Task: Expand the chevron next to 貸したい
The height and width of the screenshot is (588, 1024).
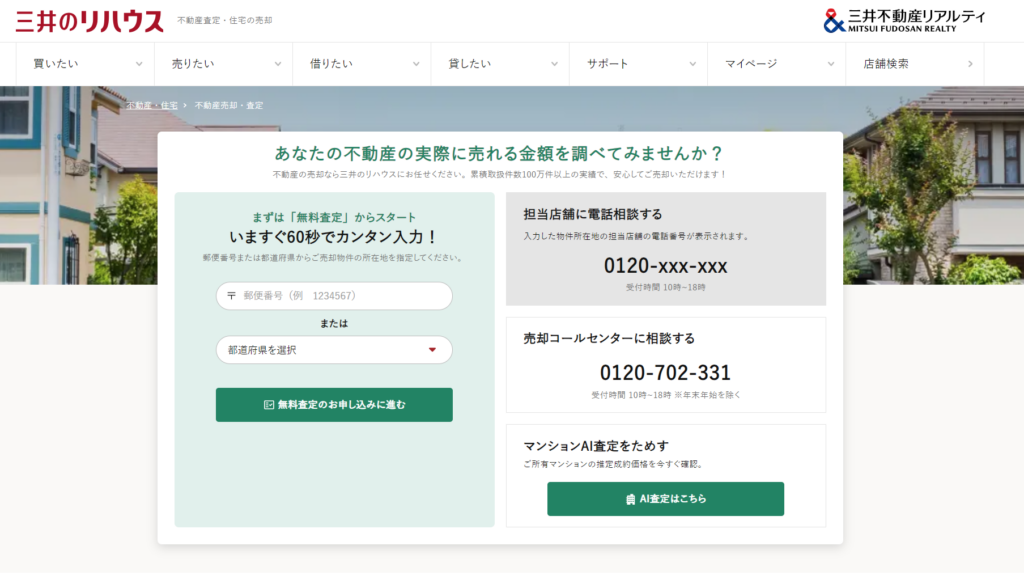Action: 554,64
